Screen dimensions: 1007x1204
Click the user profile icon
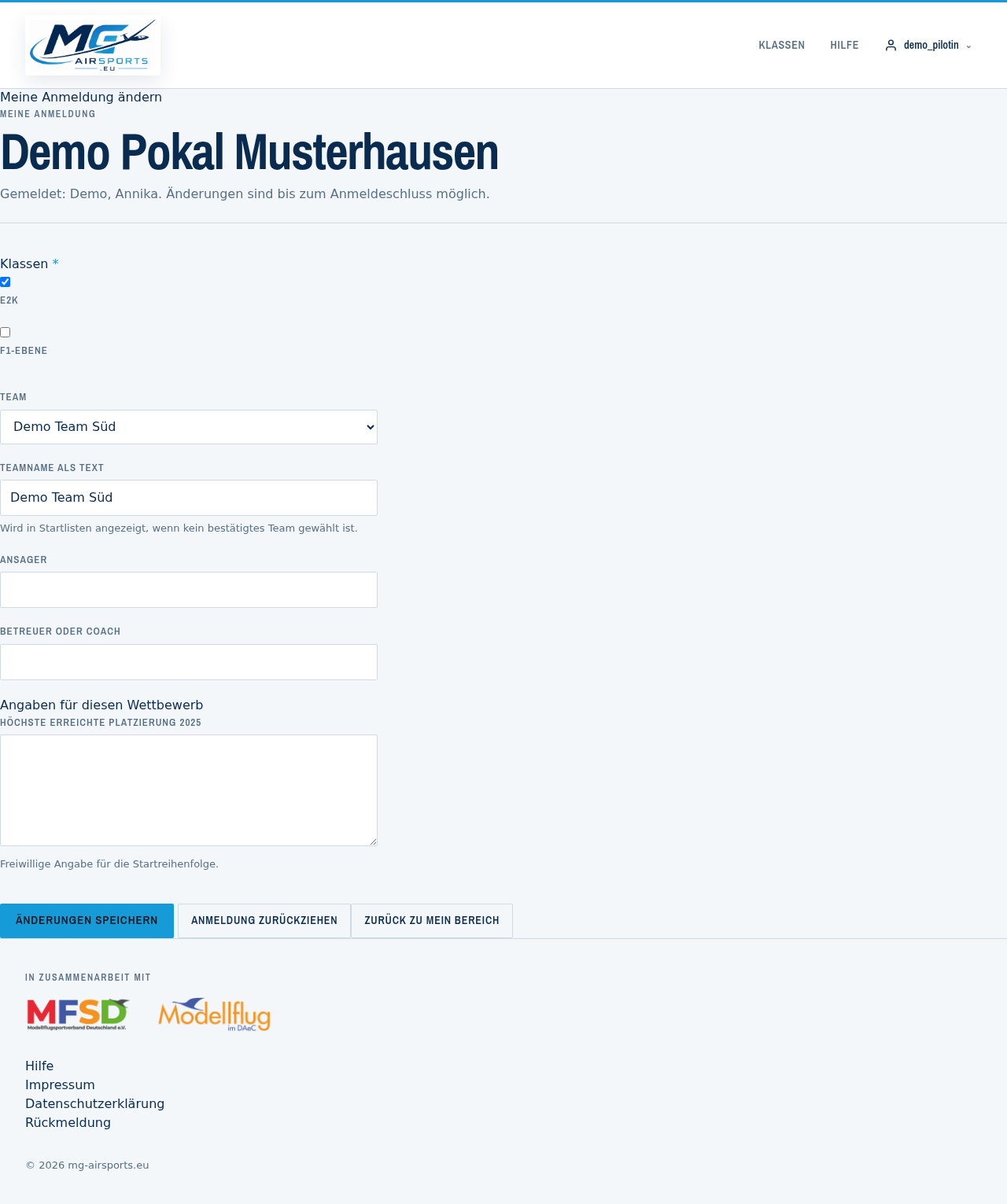tap(891, 46)
